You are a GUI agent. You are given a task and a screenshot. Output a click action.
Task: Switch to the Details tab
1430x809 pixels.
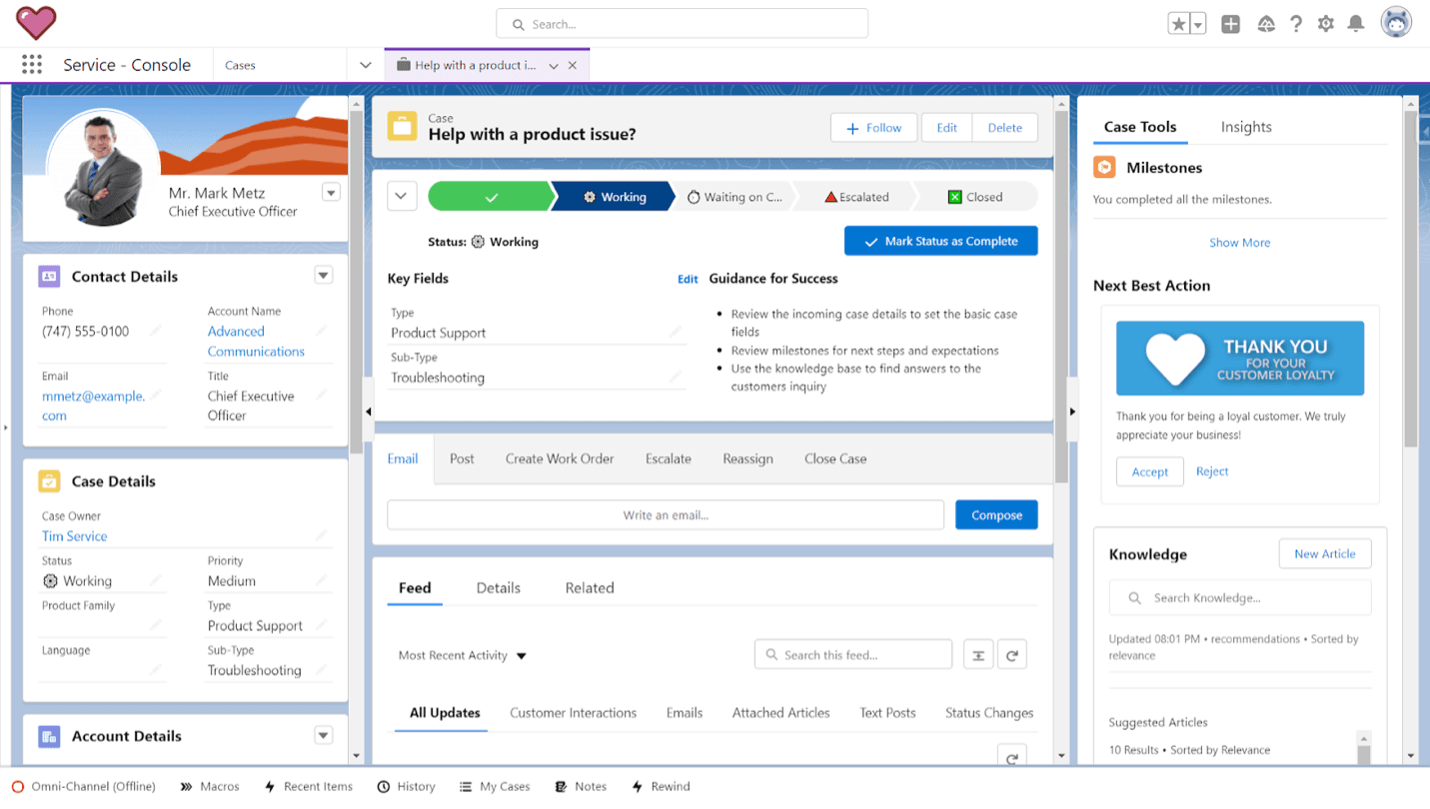(x=498, y=588)
